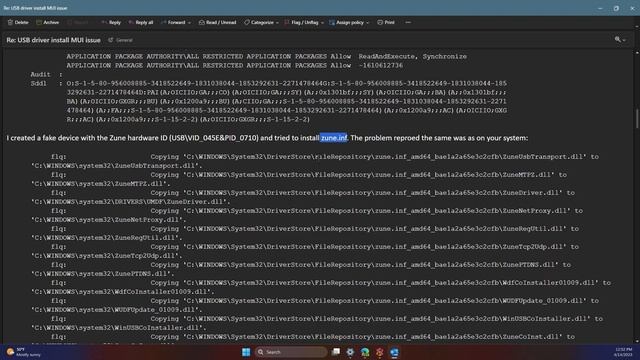Open the red app icon on taskbar

click(x=380, y=352)
